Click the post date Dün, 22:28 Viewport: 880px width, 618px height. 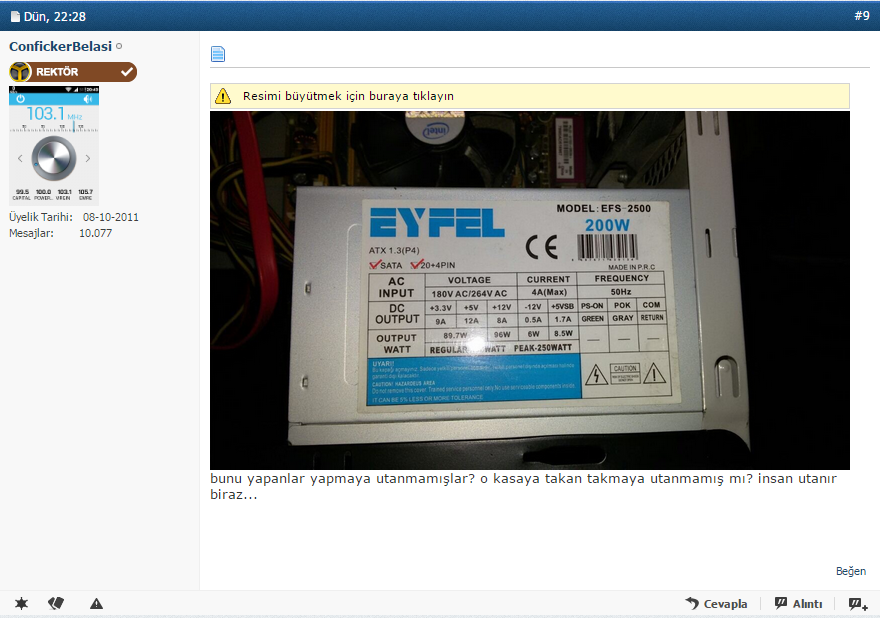[54, 17]
